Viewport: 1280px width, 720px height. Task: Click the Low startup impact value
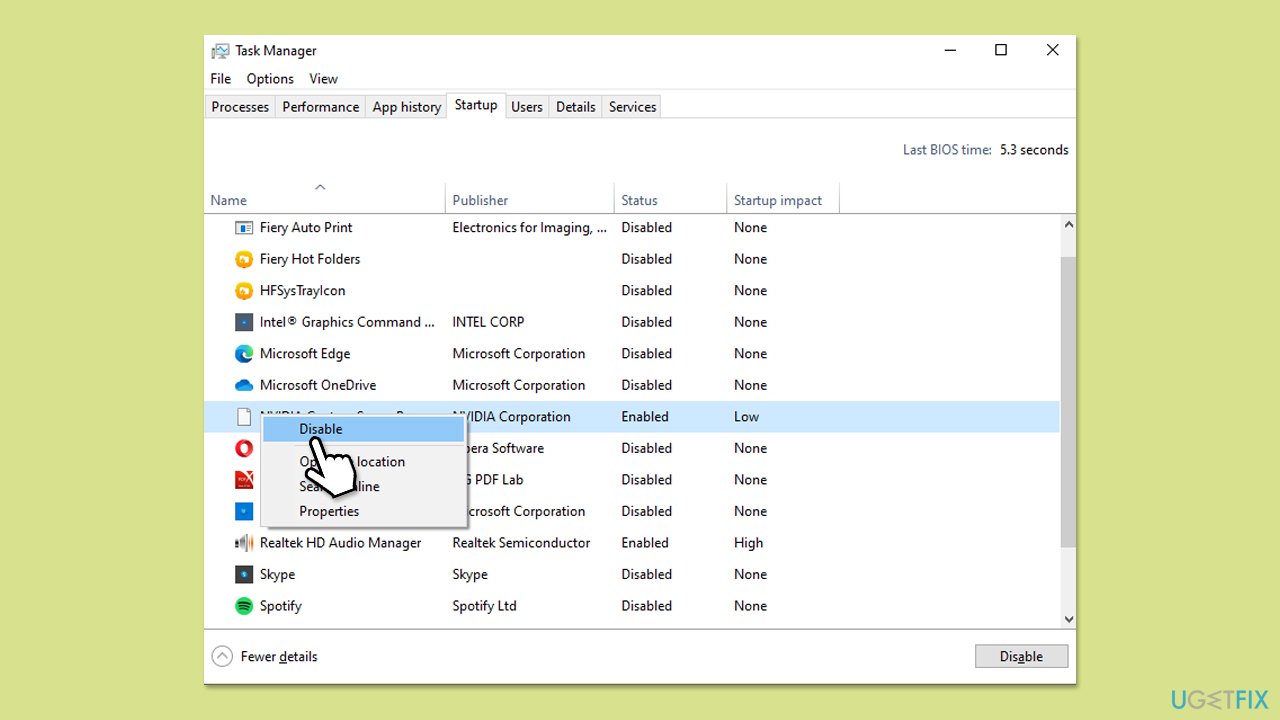[746, 417]
